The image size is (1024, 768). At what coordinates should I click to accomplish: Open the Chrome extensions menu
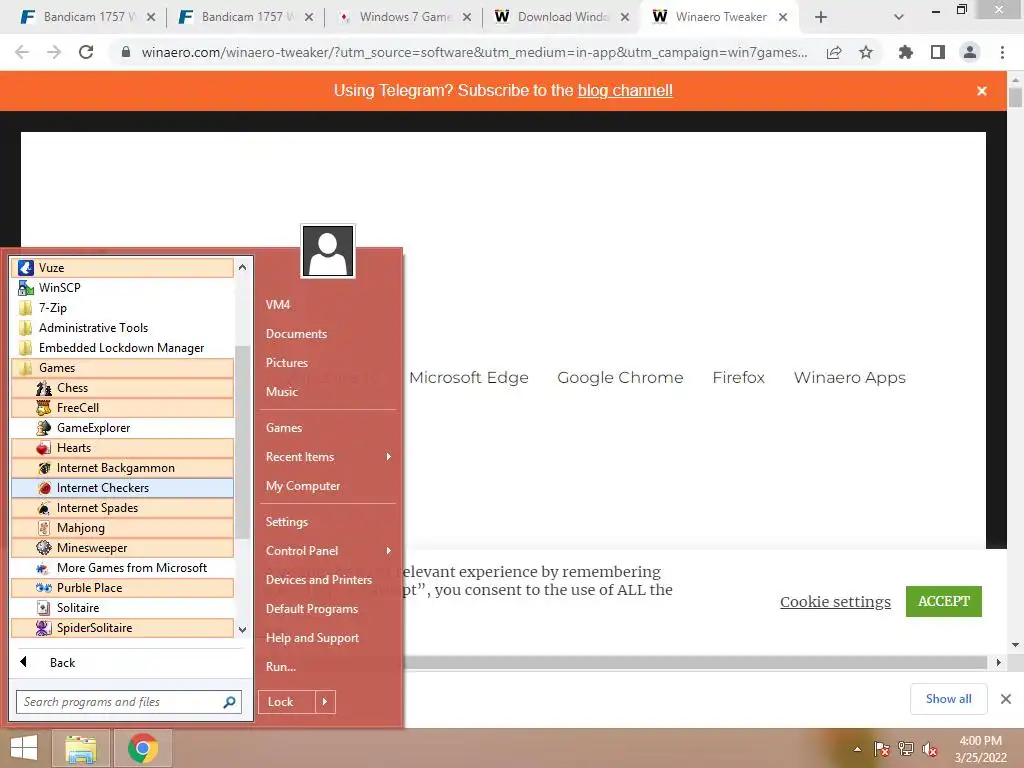coord(906,52)
